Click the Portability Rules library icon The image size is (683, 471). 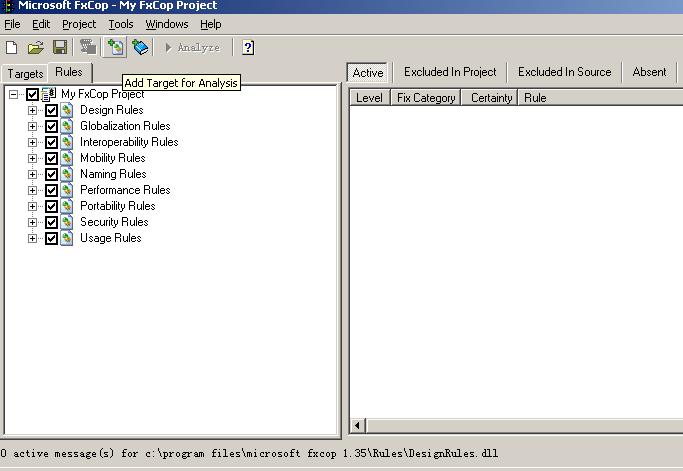(x=66, y=206)
